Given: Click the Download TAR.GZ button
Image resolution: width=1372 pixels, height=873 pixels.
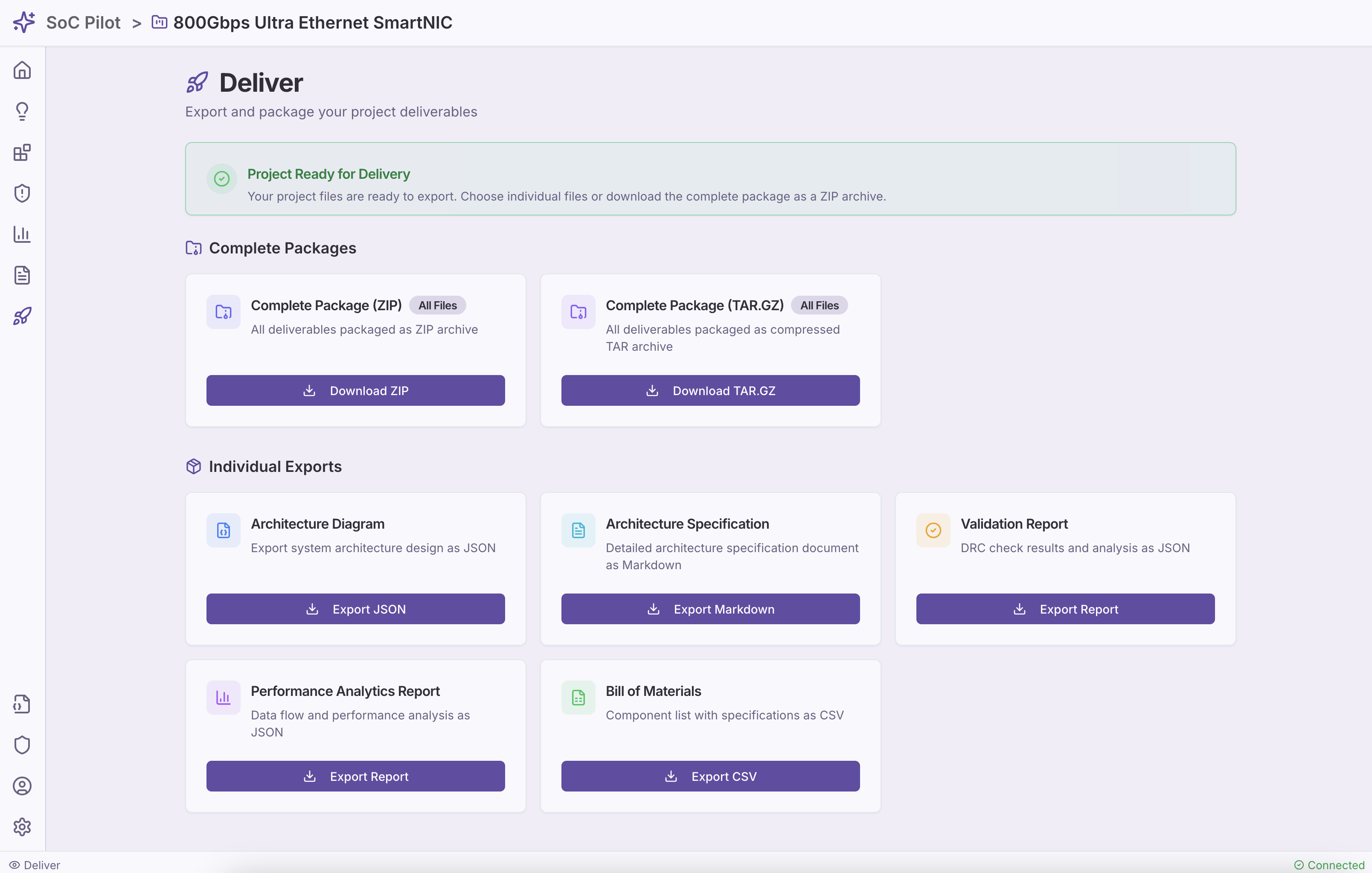Looking at the screenshot, I should click(710, 390).
